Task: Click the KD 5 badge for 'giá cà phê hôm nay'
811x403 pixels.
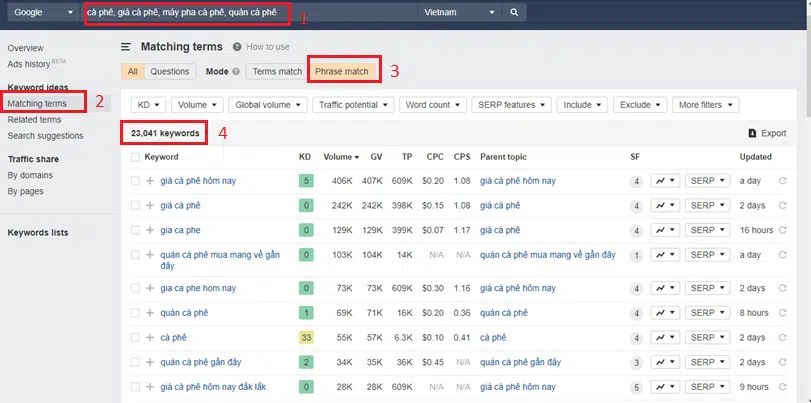Action: 306,181
